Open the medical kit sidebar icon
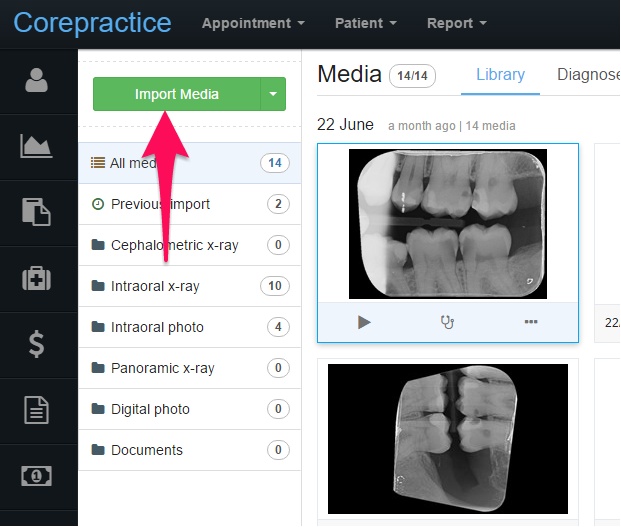 (x=36, y=278)
